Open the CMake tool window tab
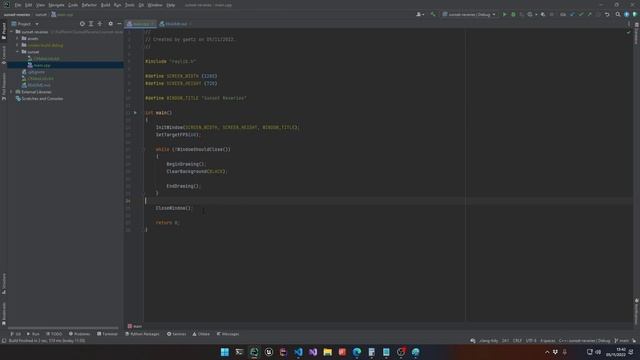 pyautogui.click(x=201, y=334)
